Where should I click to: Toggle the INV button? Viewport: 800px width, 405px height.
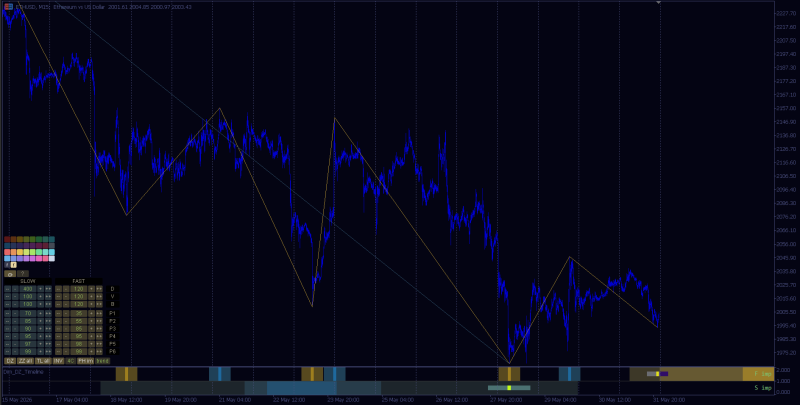59,361
